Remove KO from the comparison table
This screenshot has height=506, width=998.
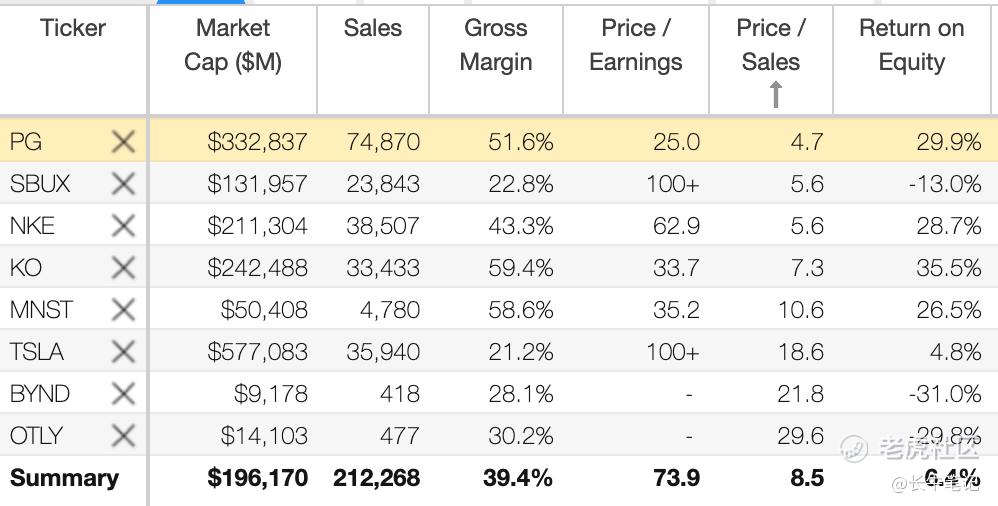[x=123, y=268]
